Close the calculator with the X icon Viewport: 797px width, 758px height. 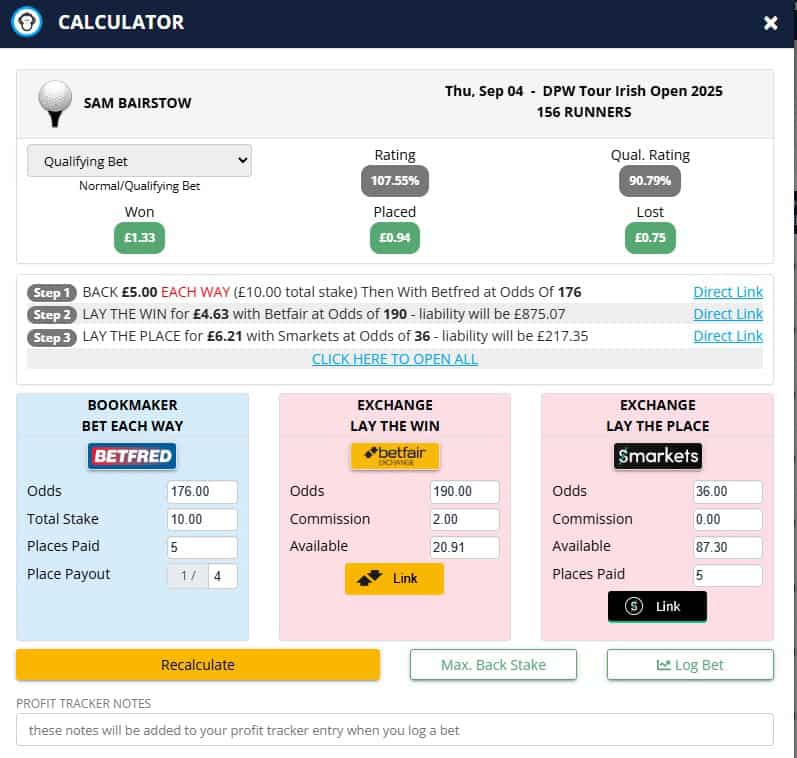(770, 23)
